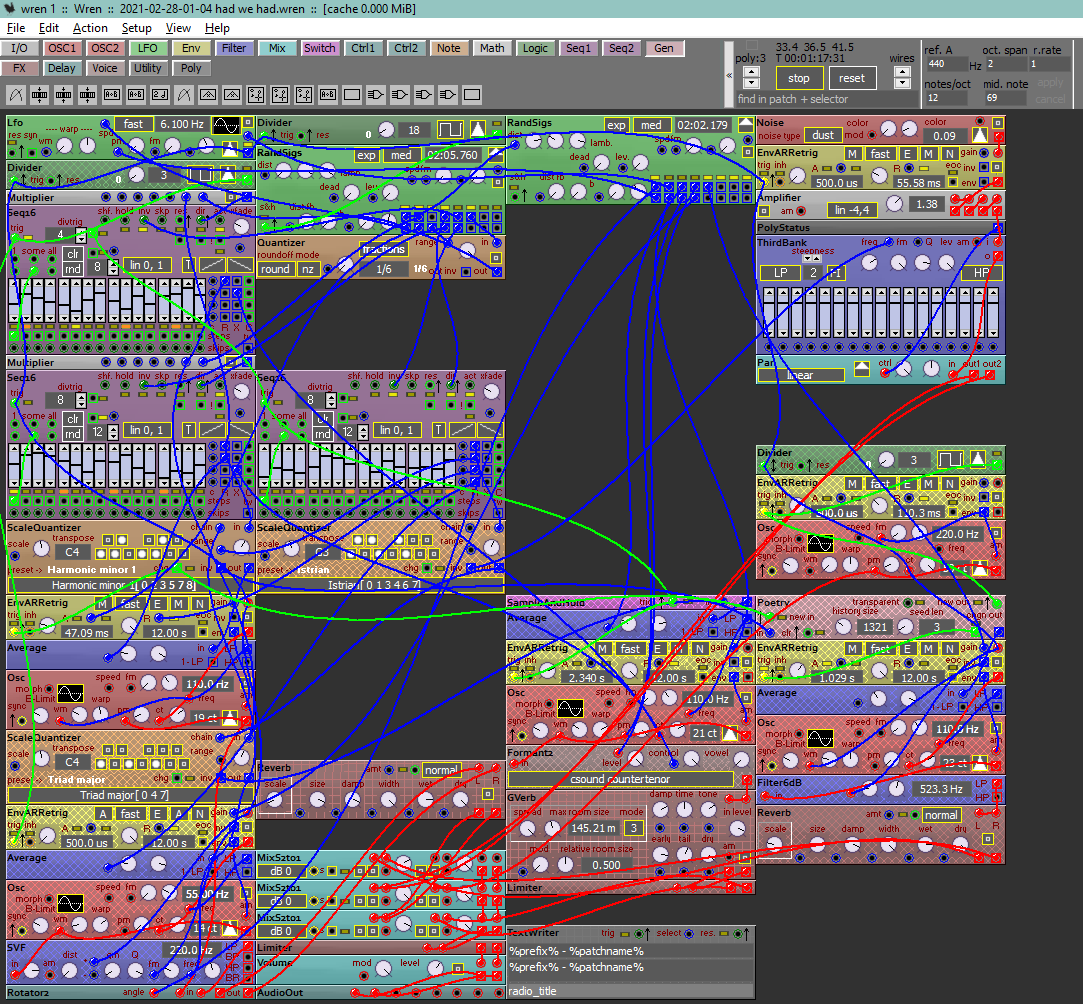Viewport: 1083px width, 1004px height.
Task: Open the Amplifier lin -4,4 selector
Action: coord(852,210)
